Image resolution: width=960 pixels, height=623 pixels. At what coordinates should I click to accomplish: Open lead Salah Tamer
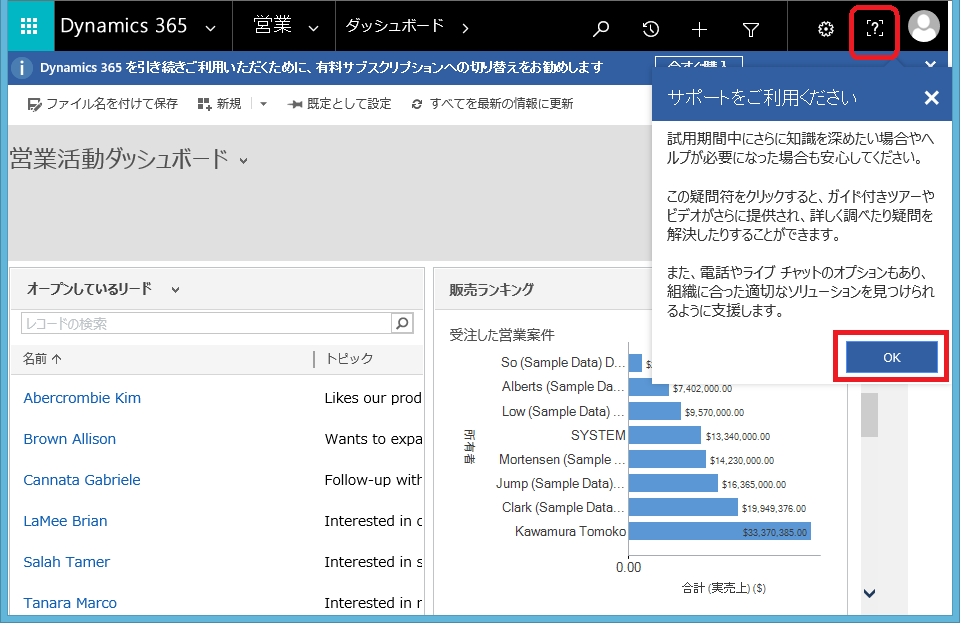tap(66, 562)
